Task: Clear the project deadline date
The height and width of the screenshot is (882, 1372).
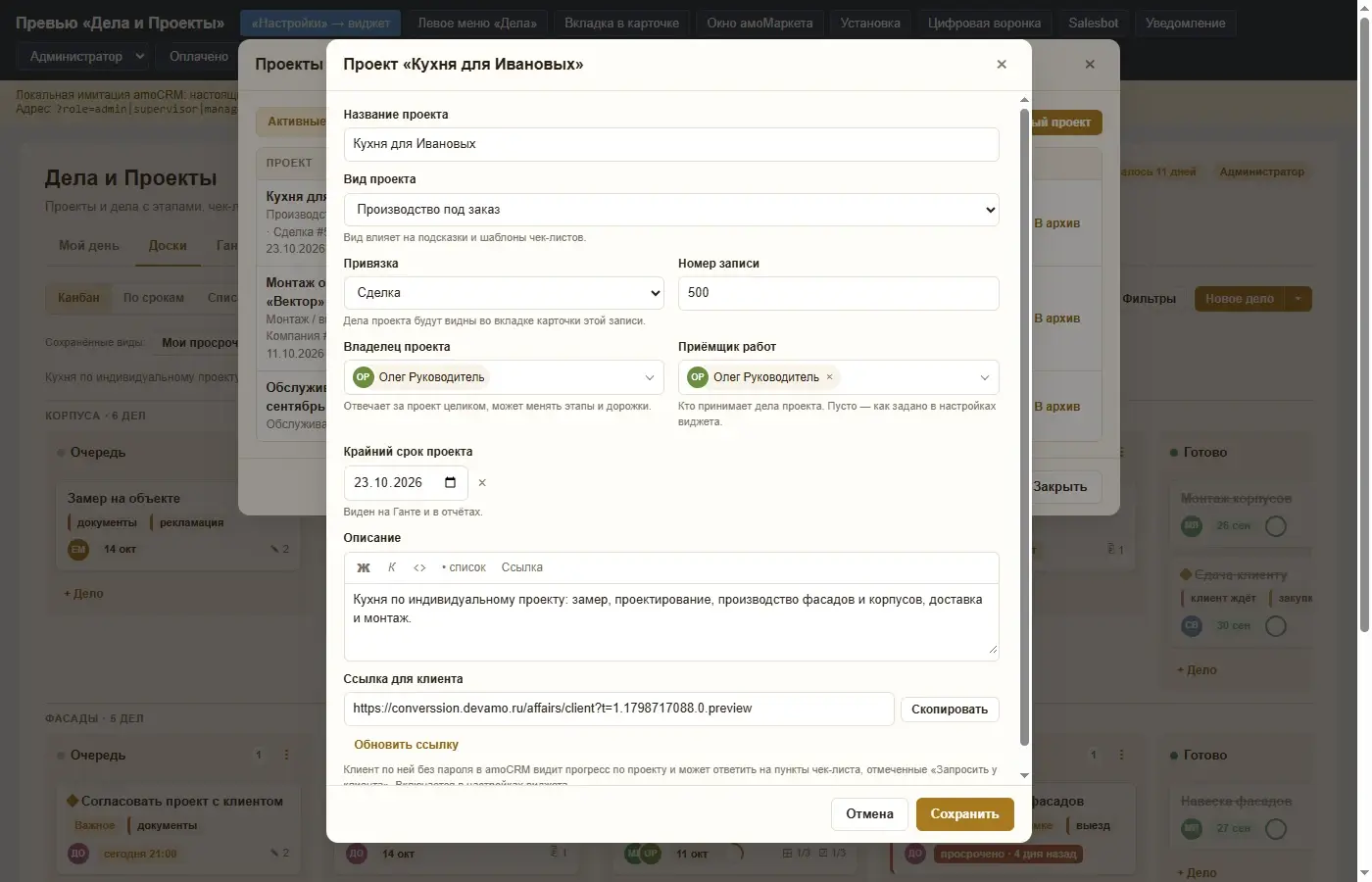Action: tap(482, 483)
